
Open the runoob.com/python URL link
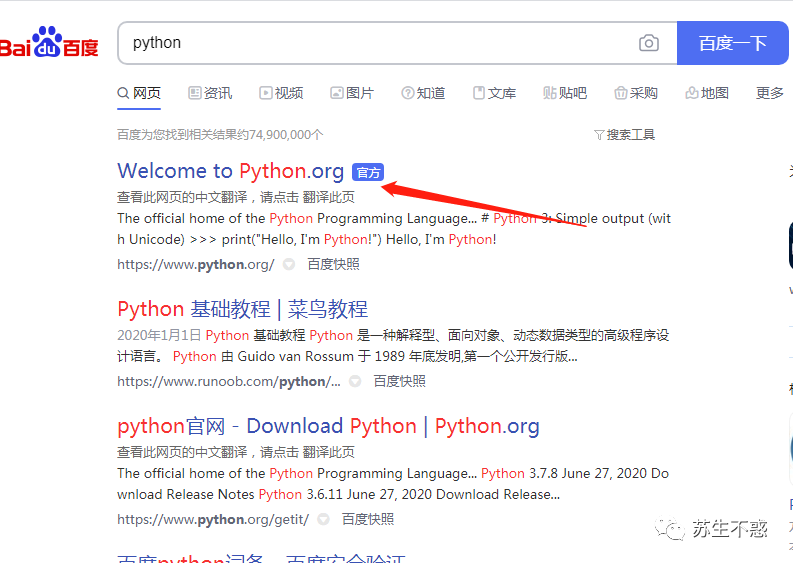click(229, 381)
